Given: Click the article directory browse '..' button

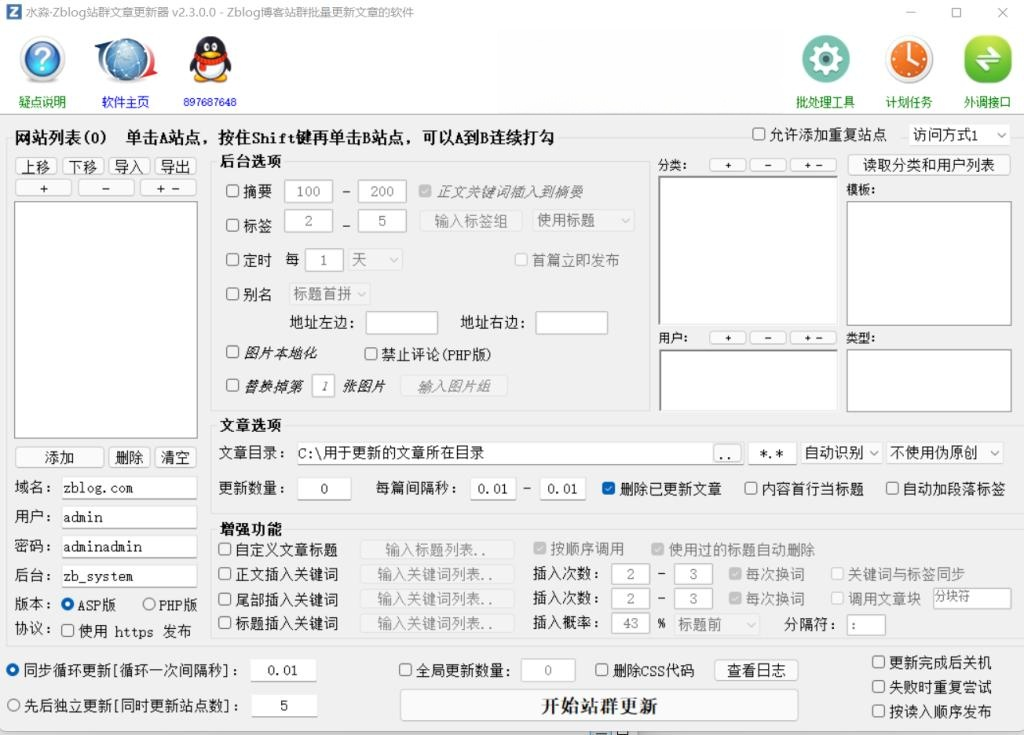Looking at the screenshot, I should point(727,453).
